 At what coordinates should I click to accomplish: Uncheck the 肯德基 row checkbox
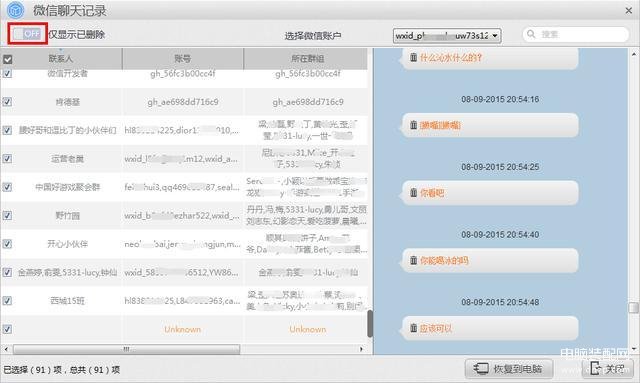(7, 102)
